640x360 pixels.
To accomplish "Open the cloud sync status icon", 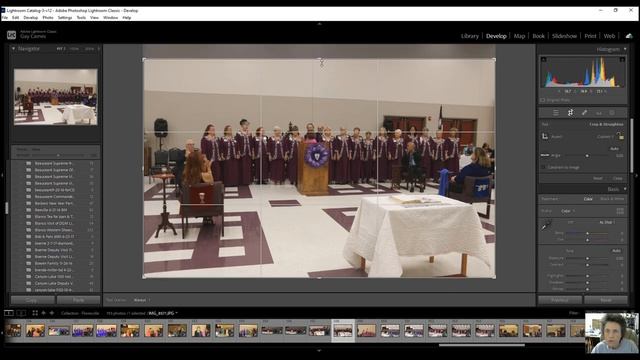I will click(x=629, y=36).
